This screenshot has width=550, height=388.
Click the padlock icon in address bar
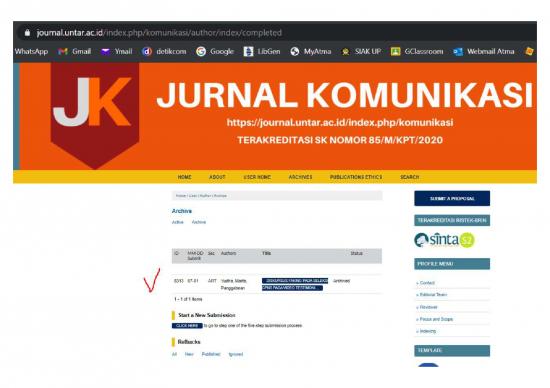click(x=27, y=33)
